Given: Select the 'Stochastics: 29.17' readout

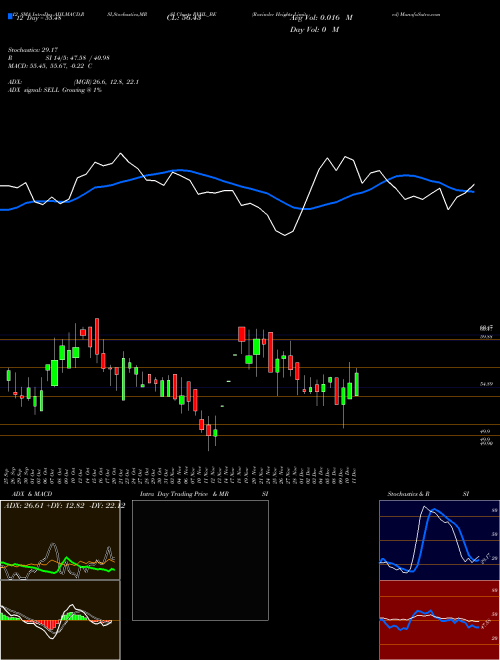Looking at the screenshot, I should click(33, 50).
